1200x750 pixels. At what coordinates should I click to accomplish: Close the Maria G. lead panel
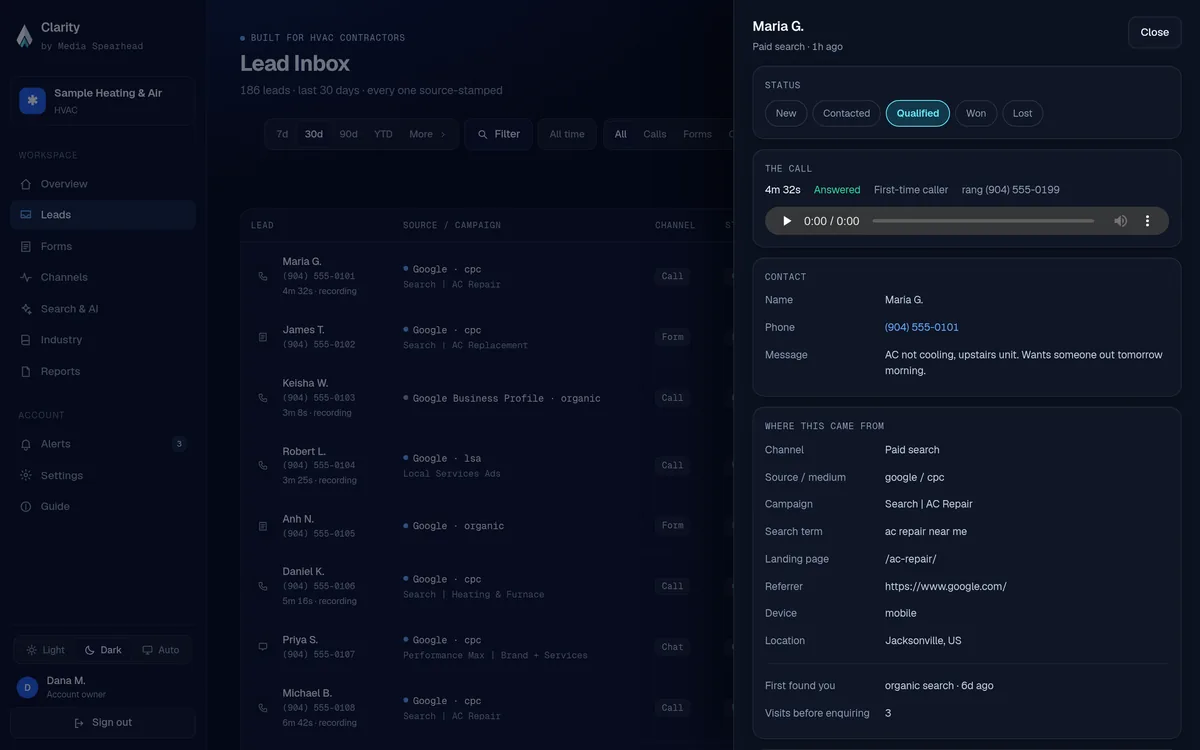[x=1155, y=32]
